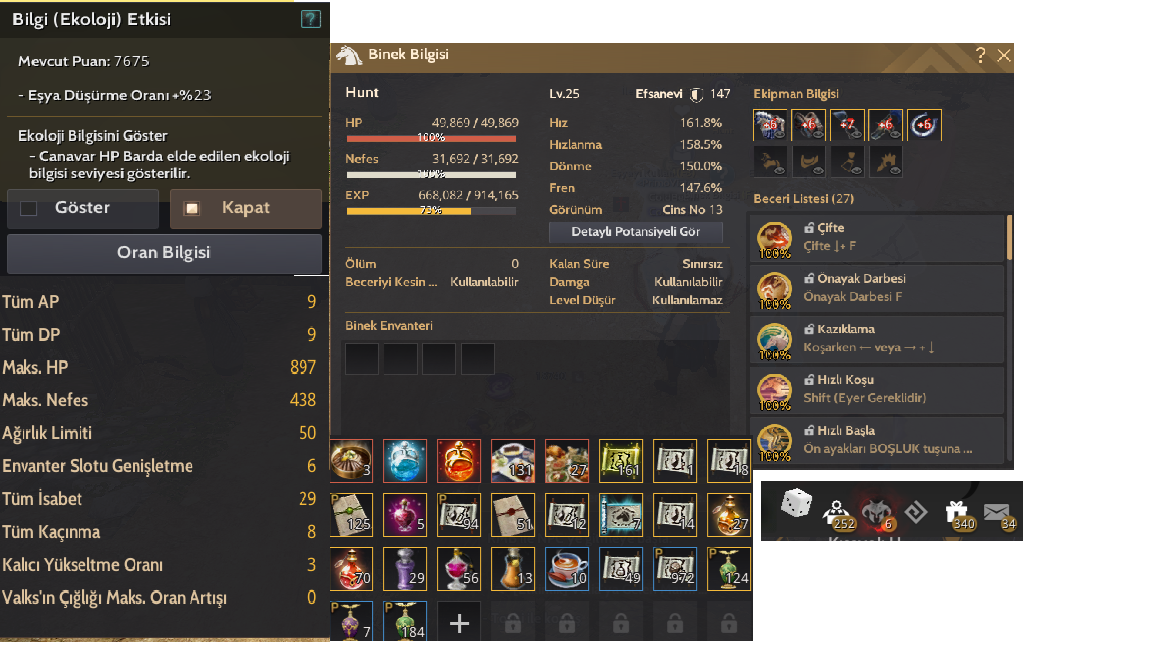Image resolution: width=1152 pixels, height=648 pixels.
Task: Click the first empty Binek Envanteri slot
Action: [362, 359]
